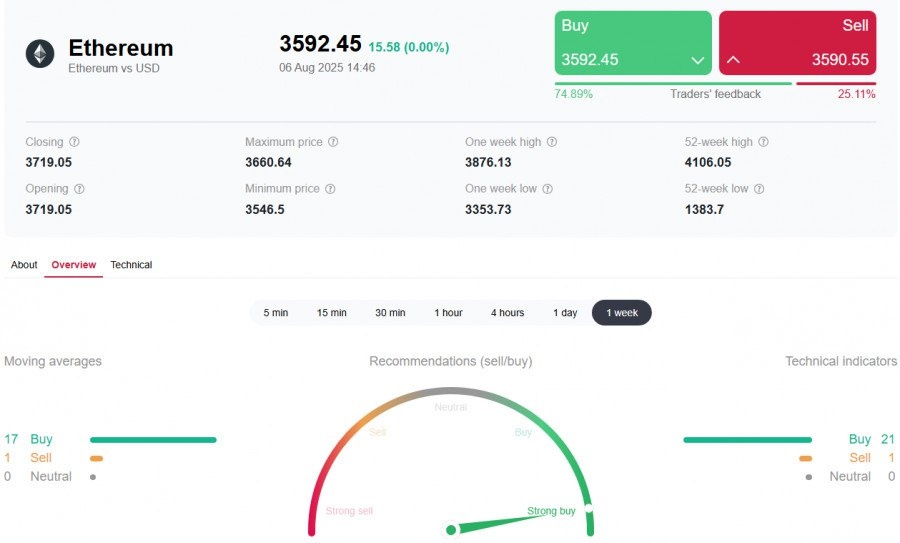Click the Maximum price value 3660.64
Screen dimensions: 900x543
pyautogui.click(x=268, y=162)
